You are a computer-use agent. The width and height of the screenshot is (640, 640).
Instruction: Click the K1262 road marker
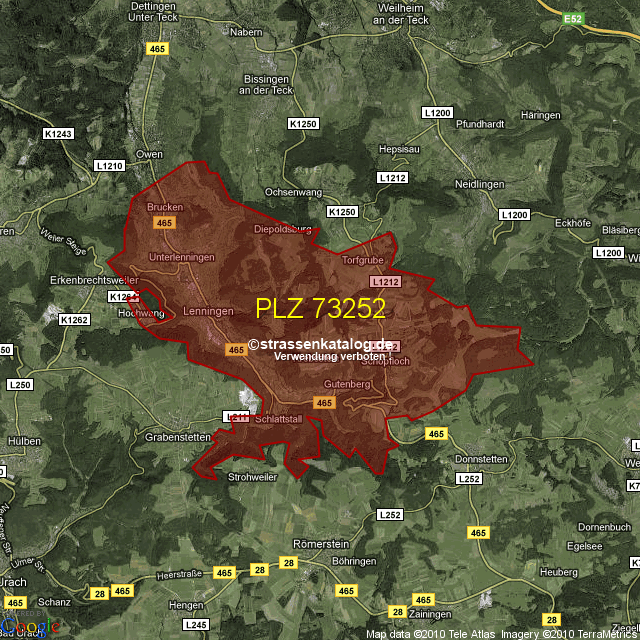(x=74, y=320)
